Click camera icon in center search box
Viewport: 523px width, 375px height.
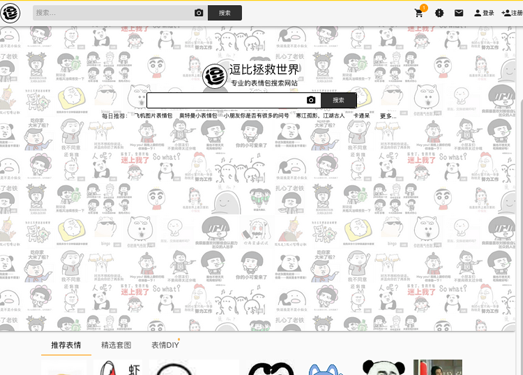click(x=311, y=100)
